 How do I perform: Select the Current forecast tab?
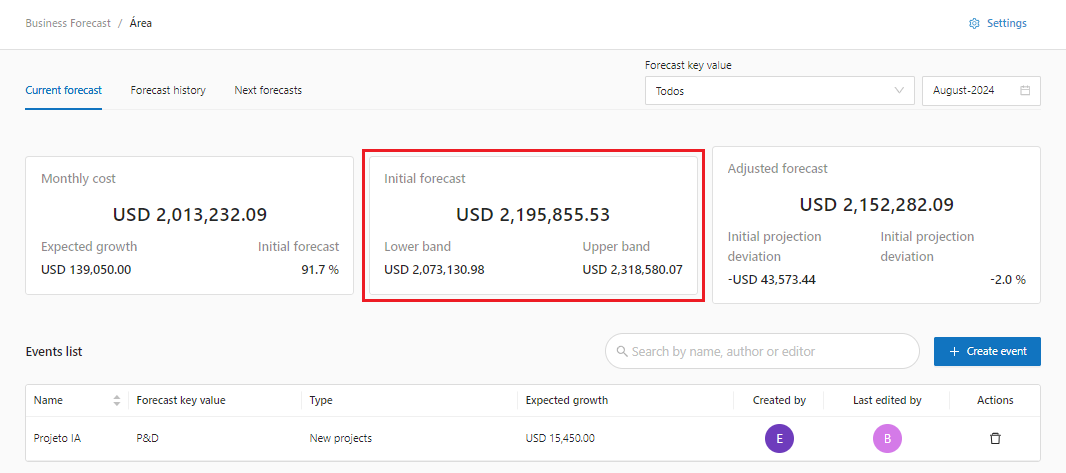tap(63, 90)
